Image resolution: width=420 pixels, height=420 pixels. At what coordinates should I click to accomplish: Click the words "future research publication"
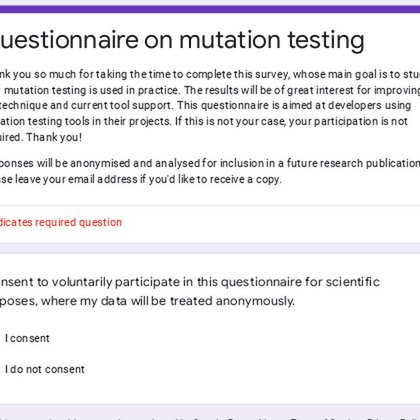click(x=353, y=163)
